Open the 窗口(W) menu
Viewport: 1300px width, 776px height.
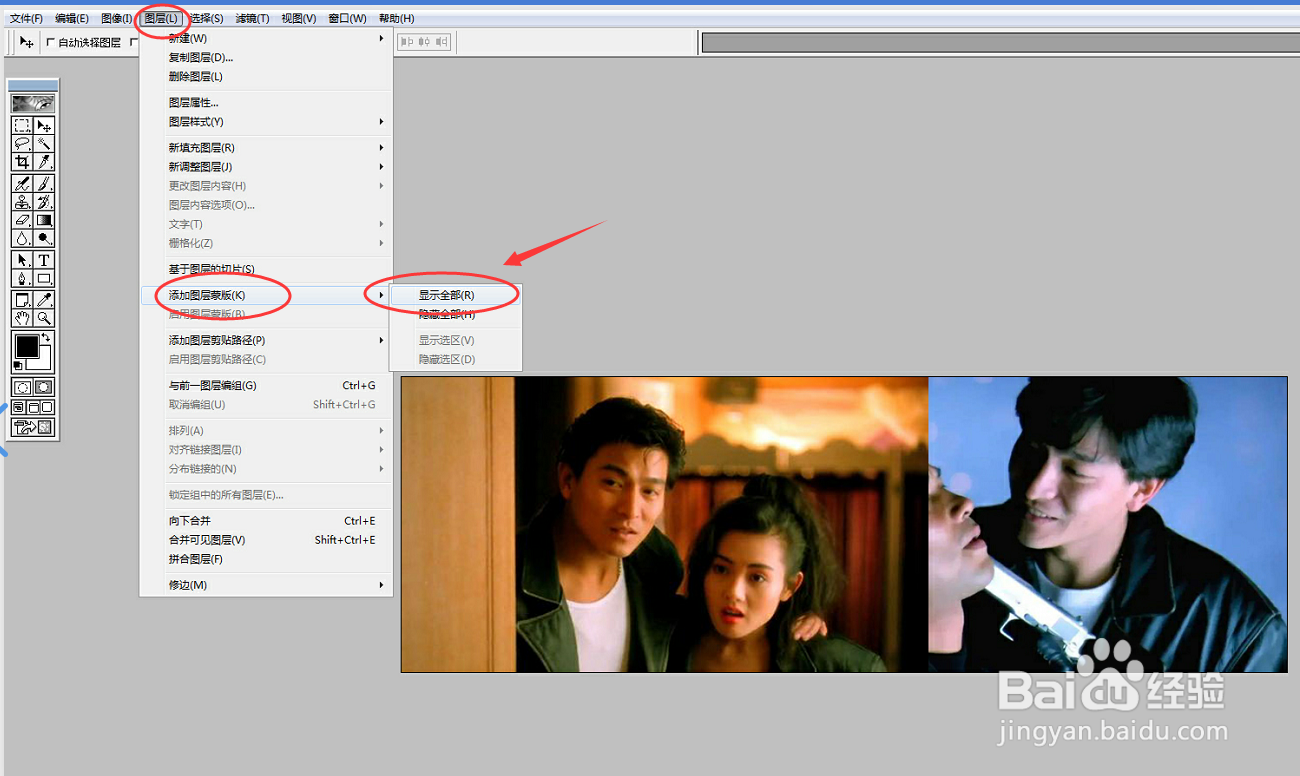coord(347,19)
